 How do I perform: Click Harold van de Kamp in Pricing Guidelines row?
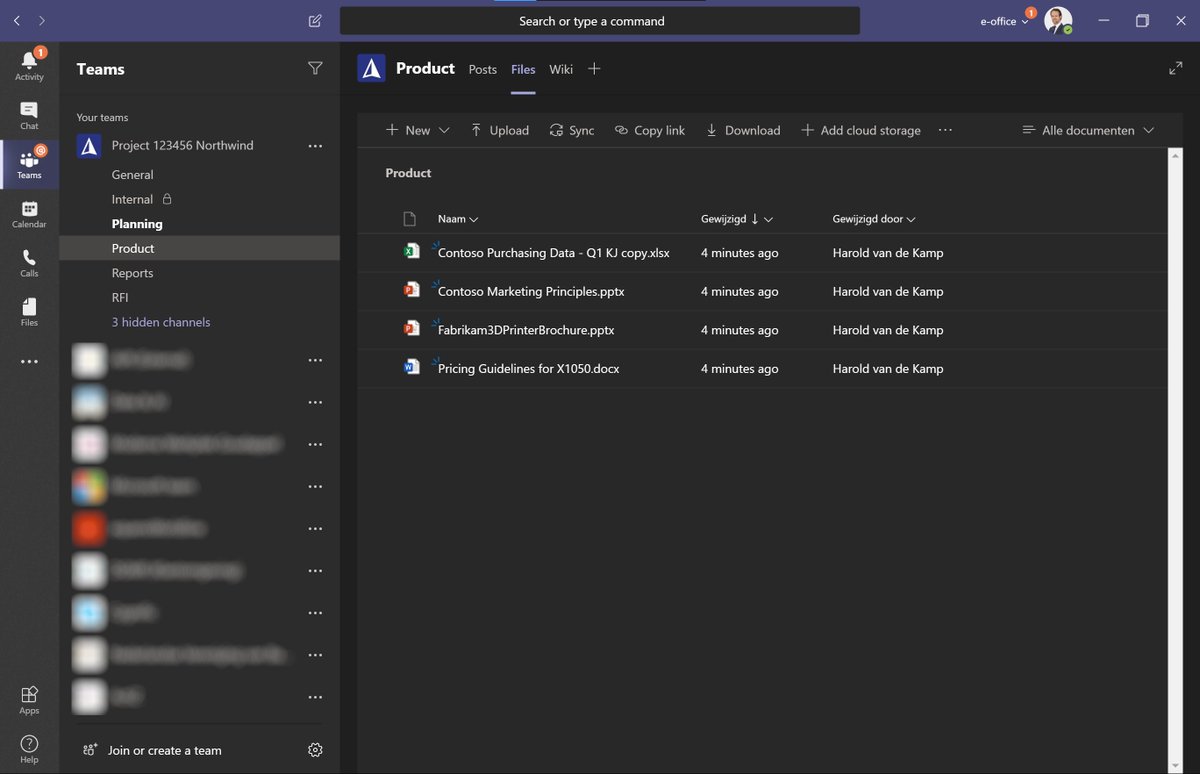[888, 368]
